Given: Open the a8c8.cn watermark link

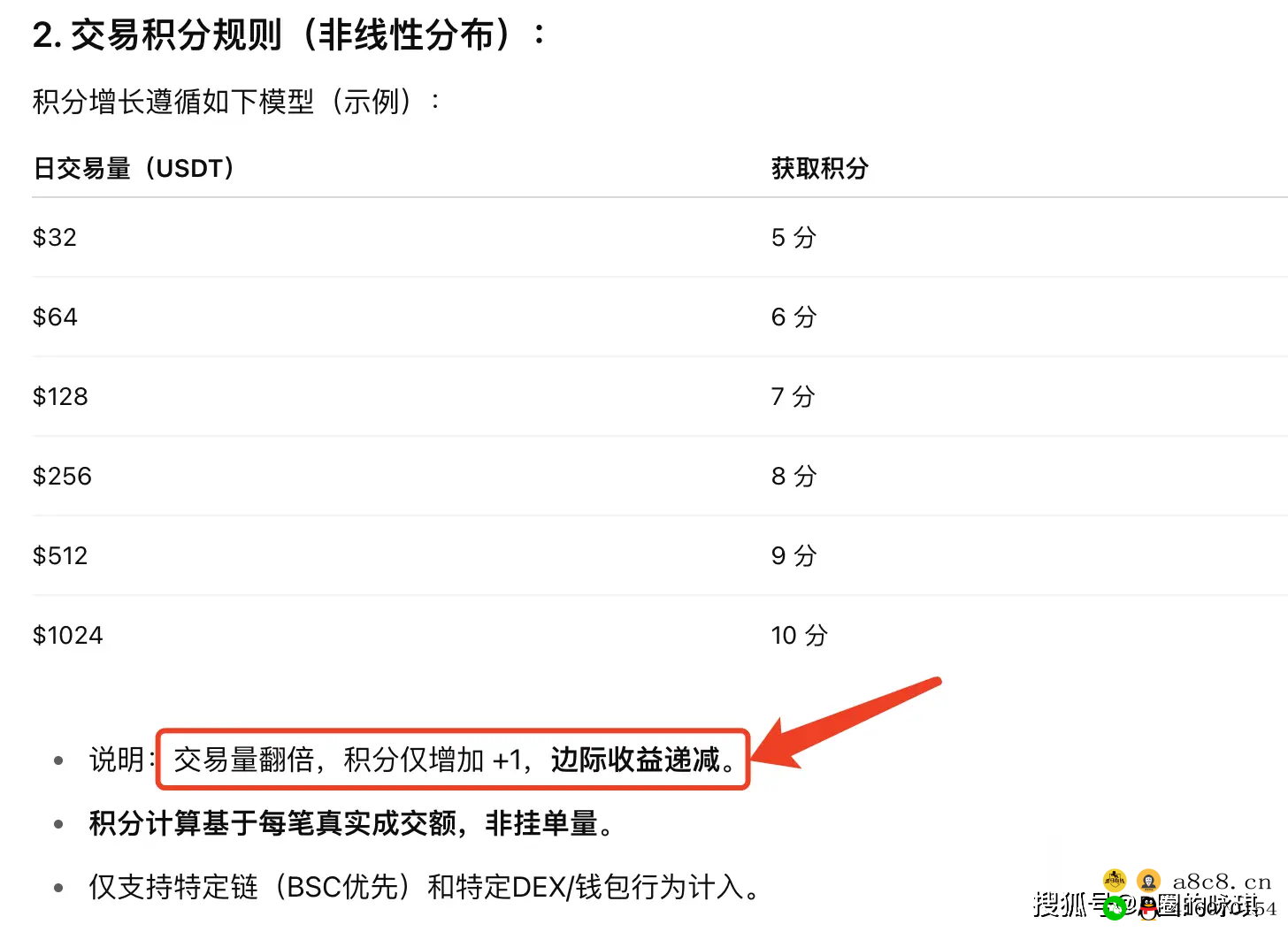Looking at the screenshot, I should click(x=1222, y=882).
